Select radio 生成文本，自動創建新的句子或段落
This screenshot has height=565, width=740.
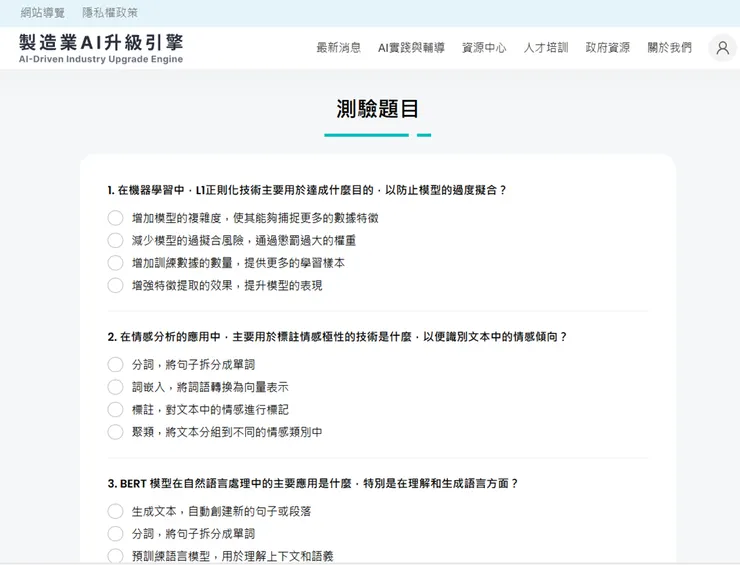tap(115, 511)
